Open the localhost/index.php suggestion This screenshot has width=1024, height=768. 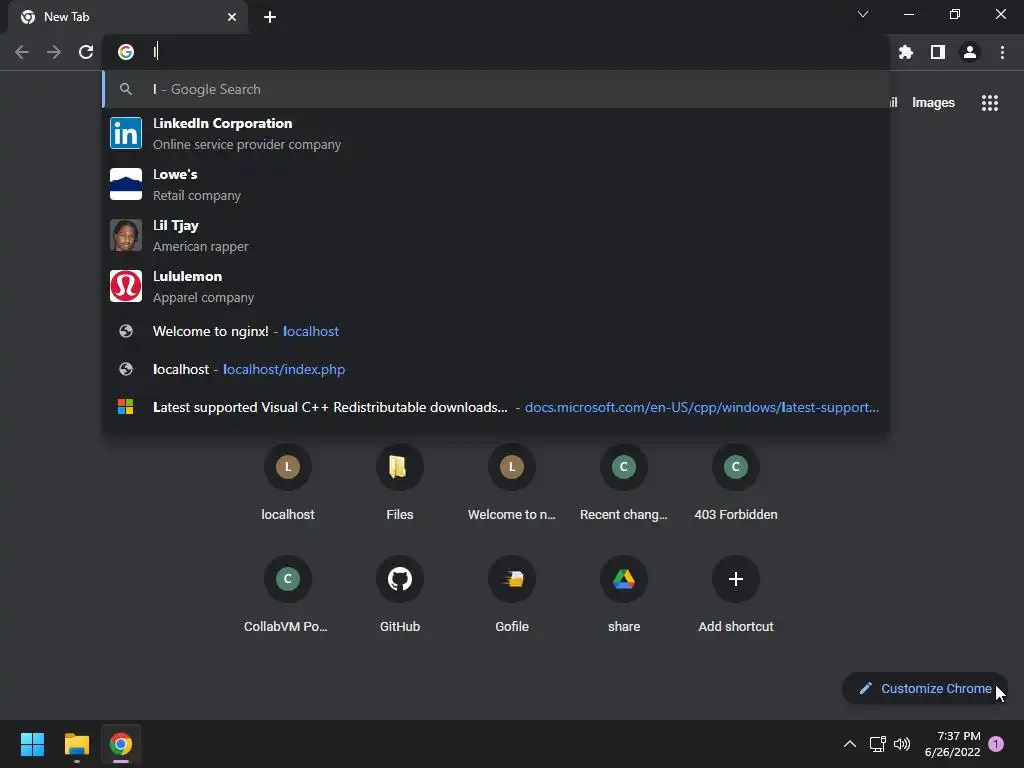click(496, 369)
